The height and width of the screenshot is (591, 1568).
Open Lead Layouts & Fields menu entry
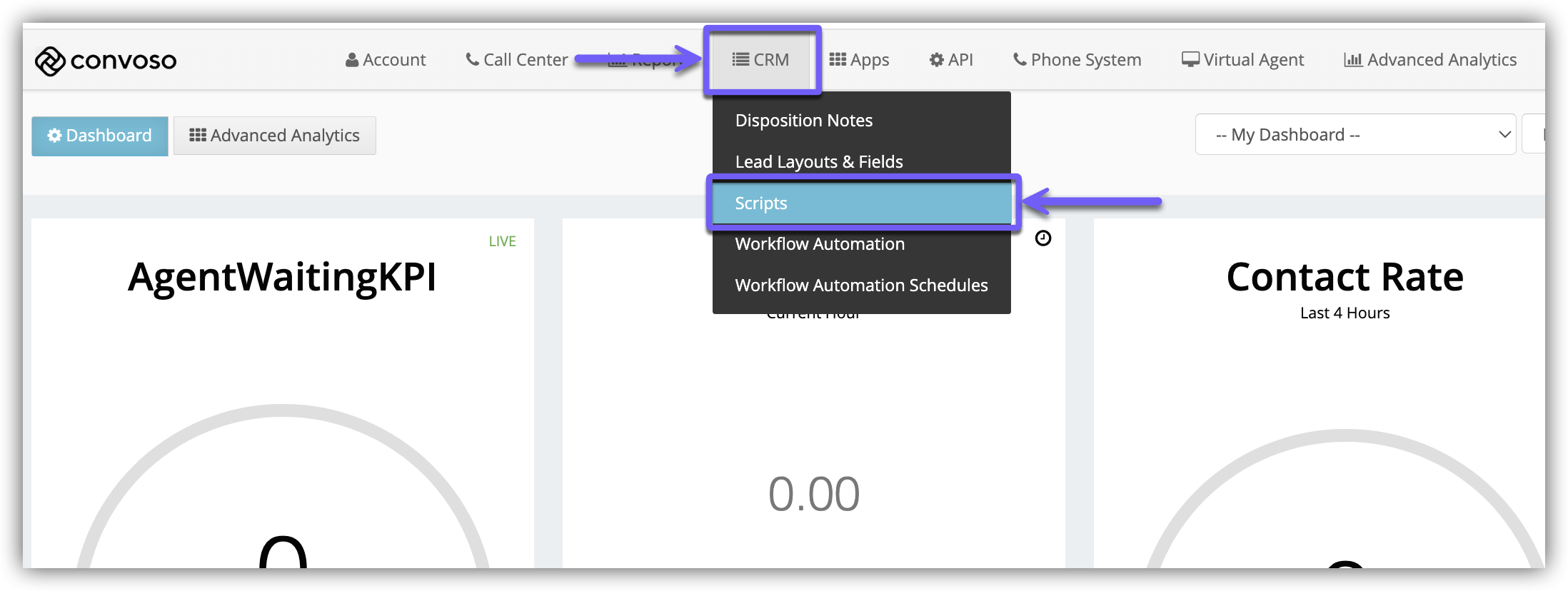pyautogui.click(x=818, y=162)
